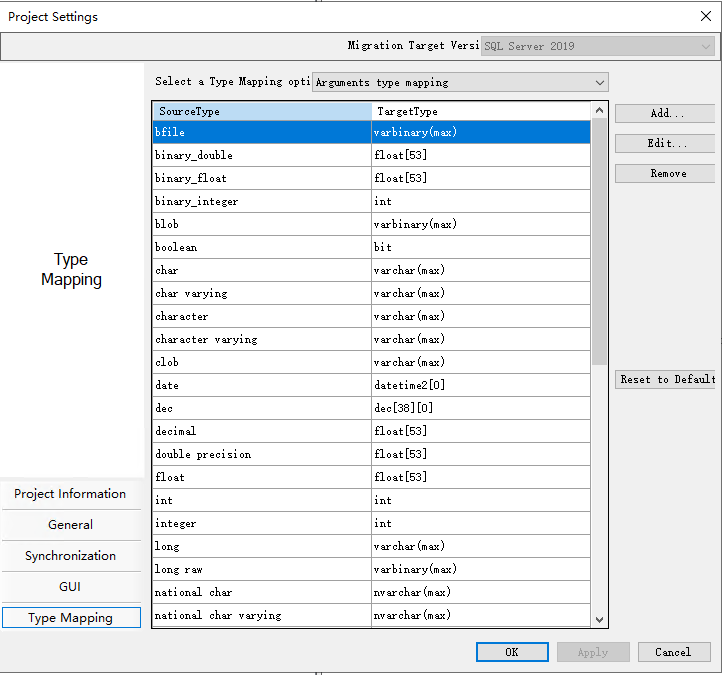Click the Apply button
The height and width of the screenshot is (675, 722).
(x=593, y=652)
